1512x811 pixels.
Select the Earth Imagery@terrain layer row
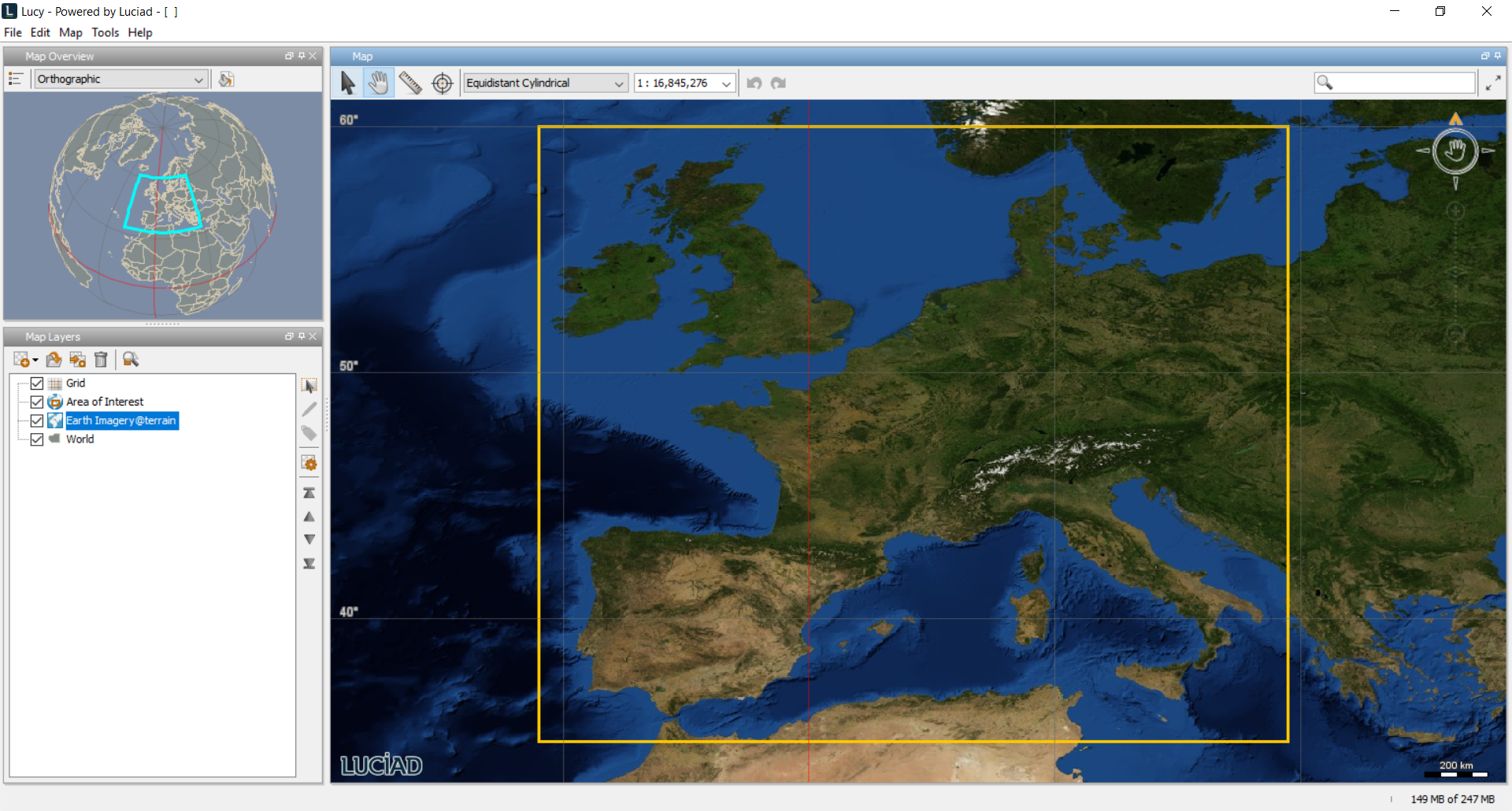pos(120,420)
